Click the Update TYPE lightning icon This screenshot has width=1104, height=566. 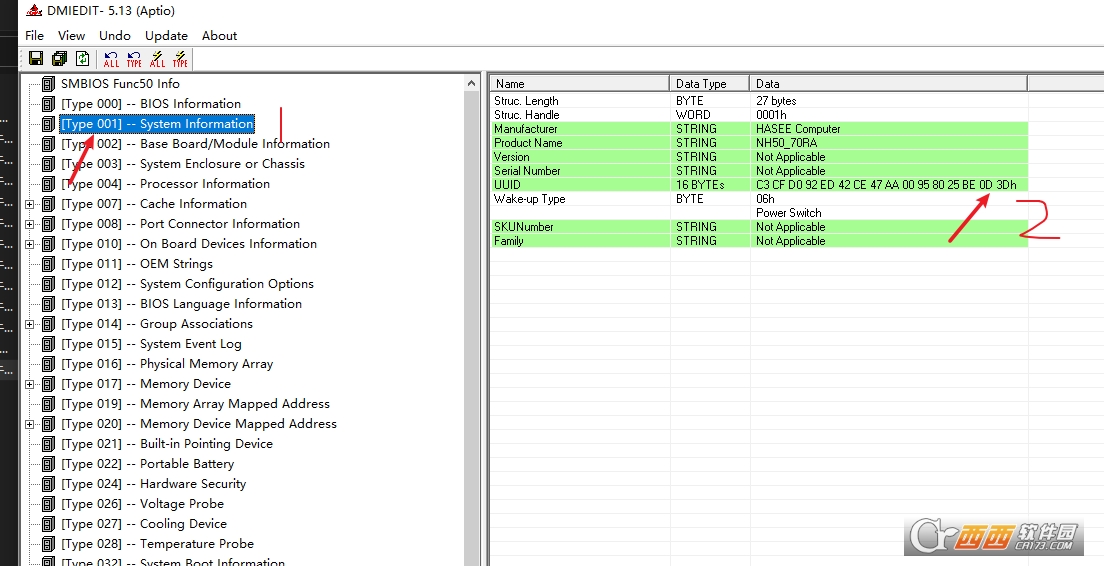coord(180,59)
